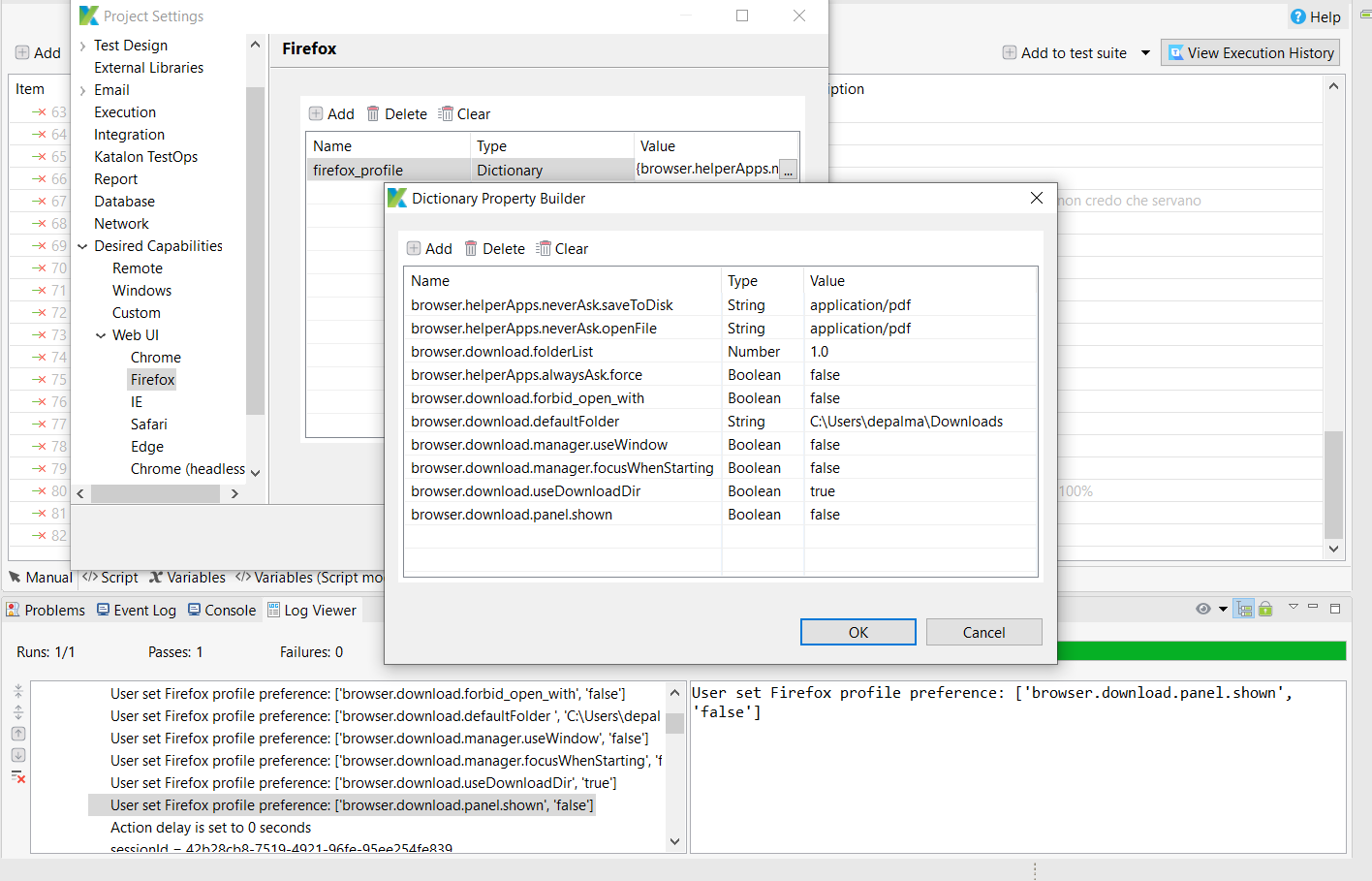Image resolution: width=1372 pixels, height=881 pixels.
Task: Click the Katalon logo in Project Settings title
Action: (89, 16)
